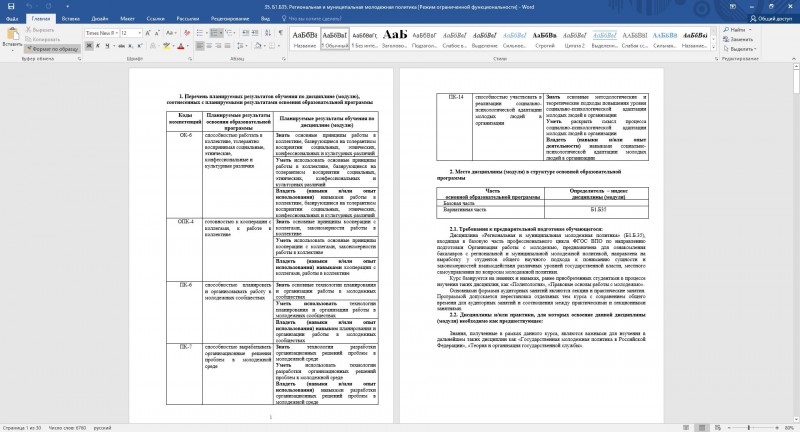Apply yellow text highlight color
The image size is (800, 432).
click(x=166, y=46)
